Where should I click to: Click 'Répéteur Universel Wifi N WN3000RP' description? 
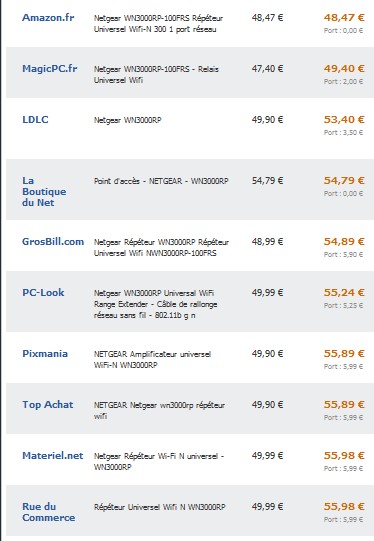[x=159, y=507]
